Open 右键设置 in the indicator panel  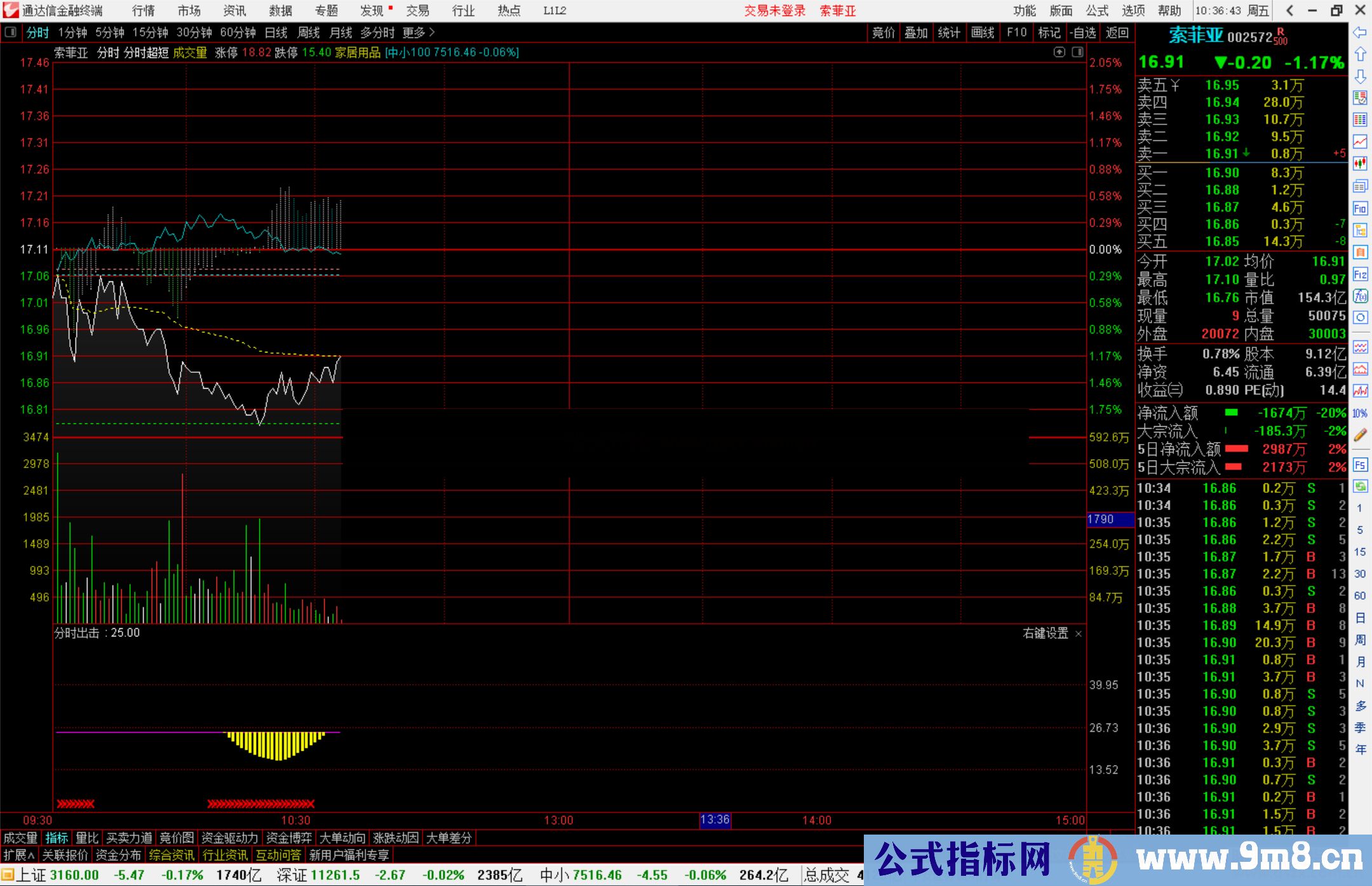1046,633
